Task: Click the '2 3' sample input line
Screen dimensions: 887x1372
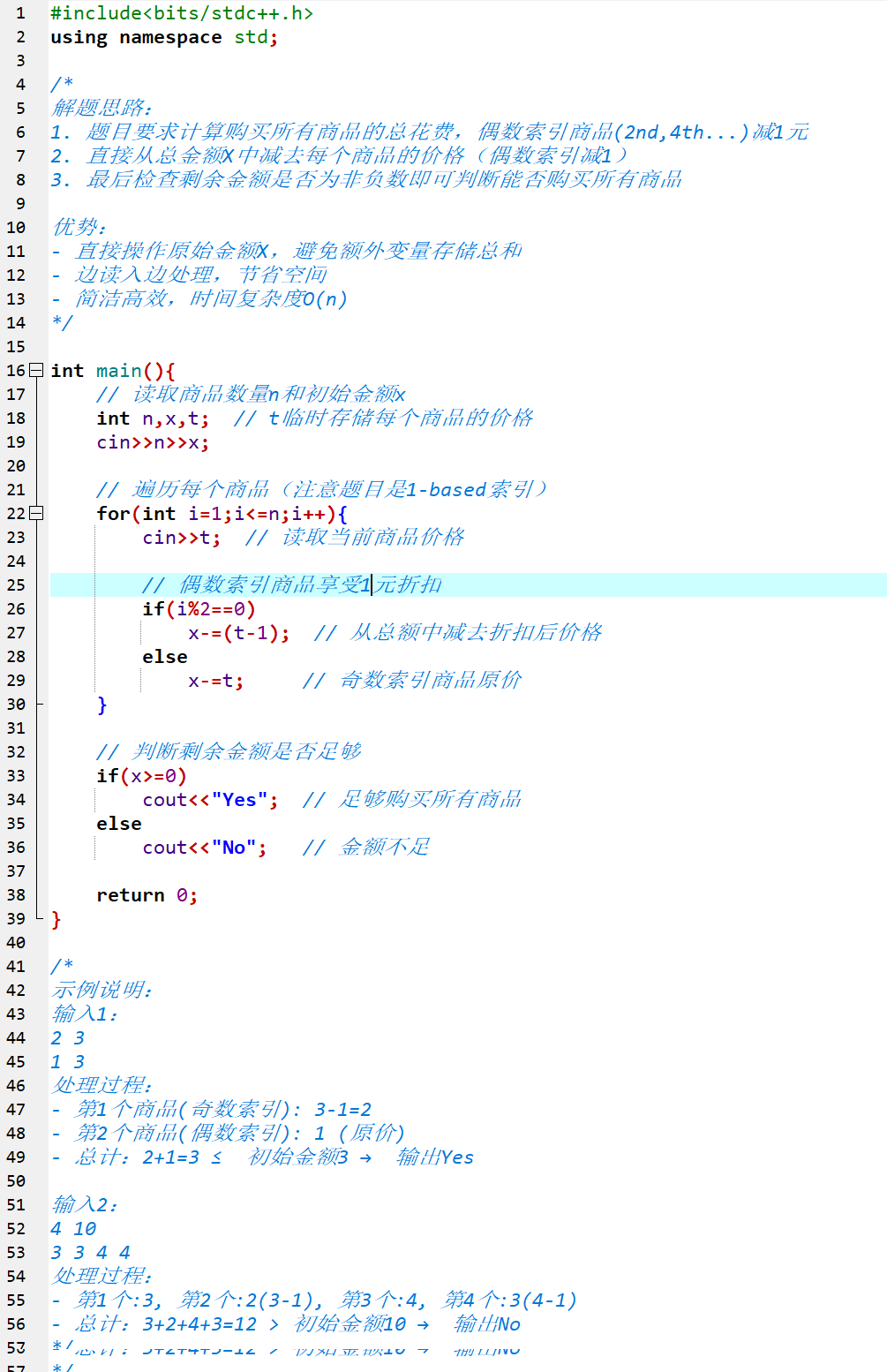Action: (x=68, y=1037)
